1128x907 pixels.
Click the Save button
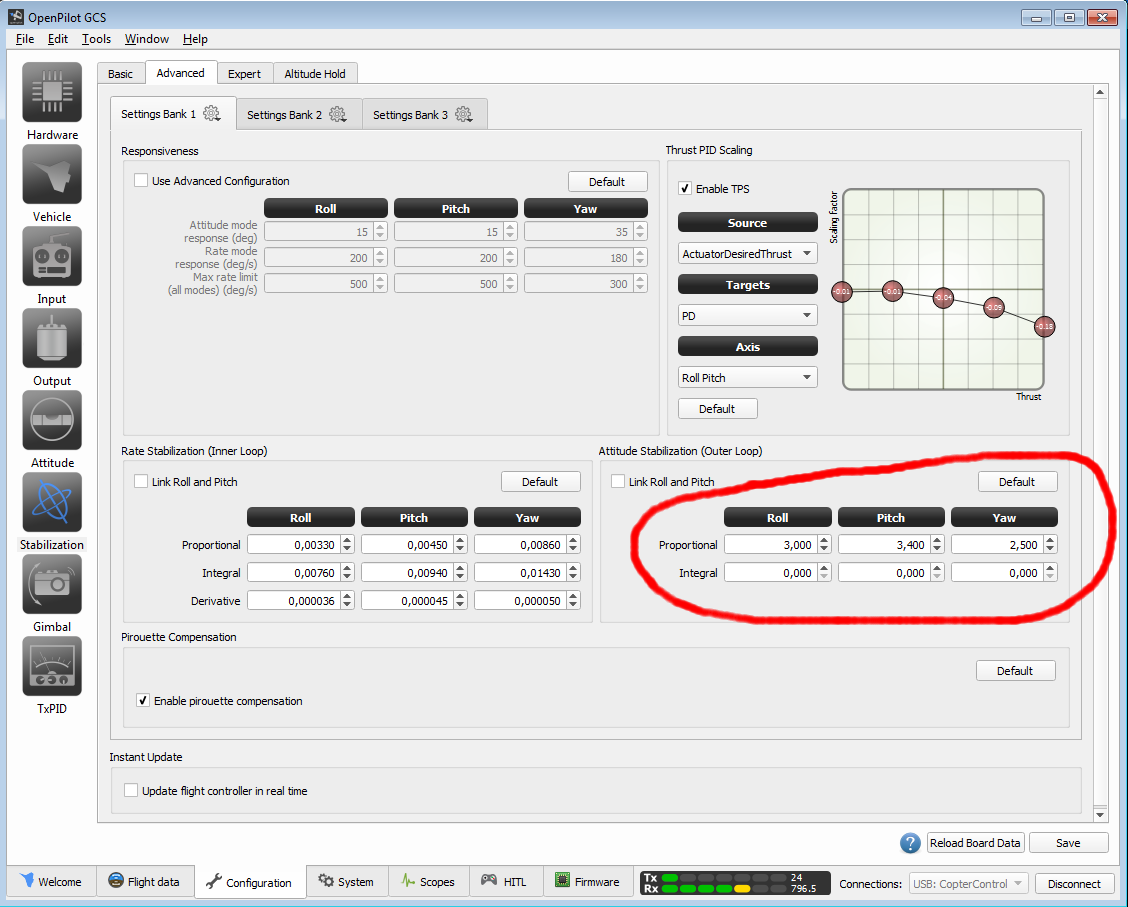(1068, 843)
